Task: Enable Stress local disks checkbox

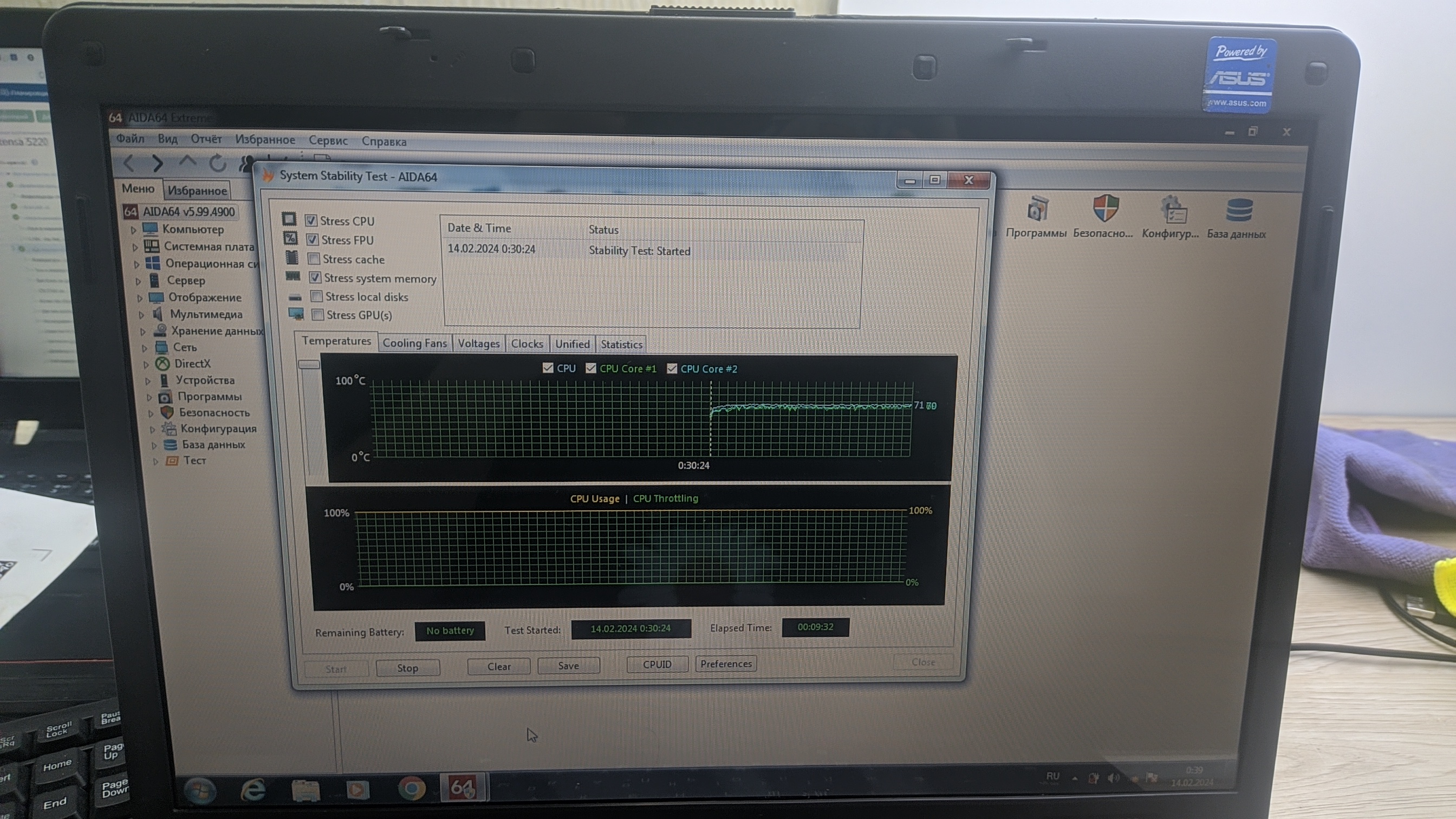Action: [316, 296]
